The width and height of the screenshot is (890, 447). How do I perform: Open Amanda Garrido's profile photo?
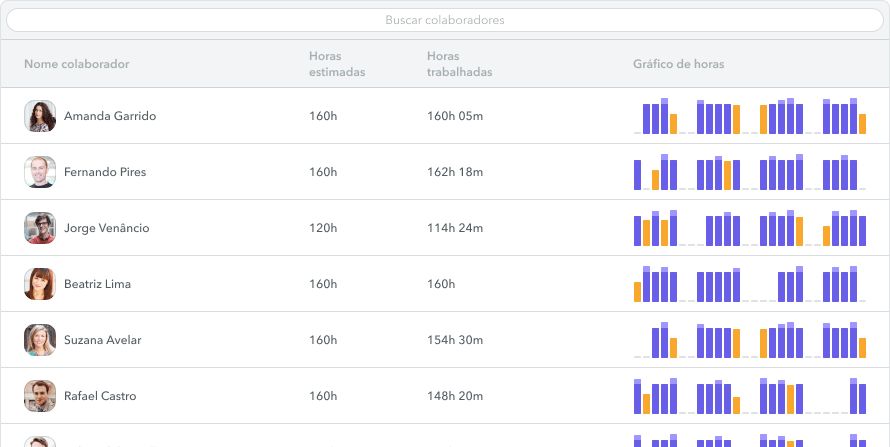40,116
